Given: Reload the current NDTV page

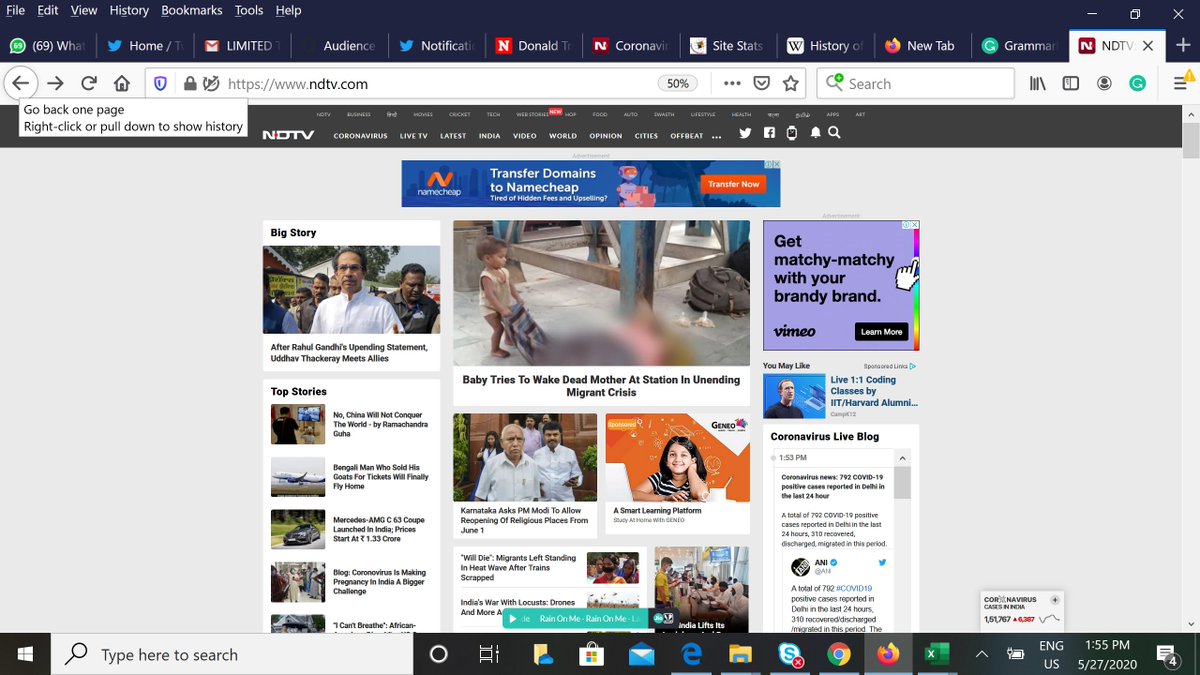Looking at the screenshot, I should (x=89, y=84).
